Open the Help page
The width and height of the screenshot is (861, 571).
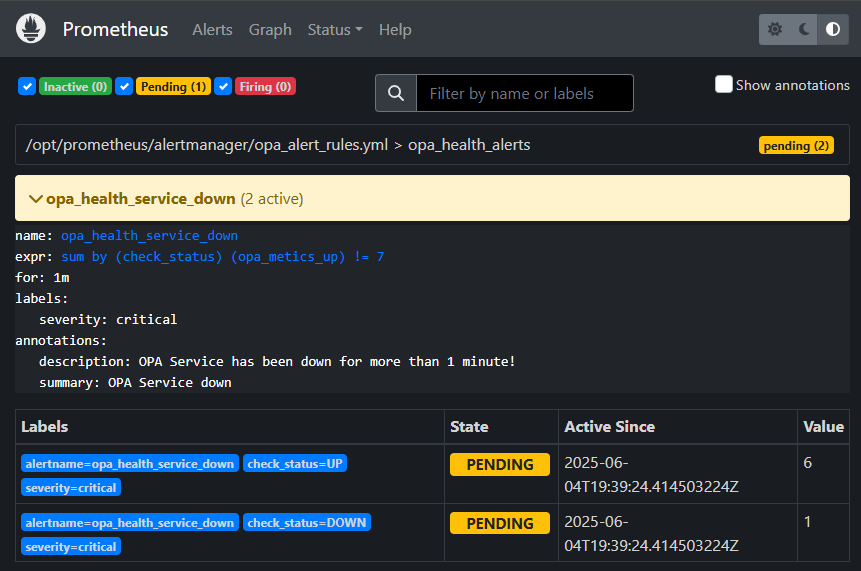tap(395, 30)
